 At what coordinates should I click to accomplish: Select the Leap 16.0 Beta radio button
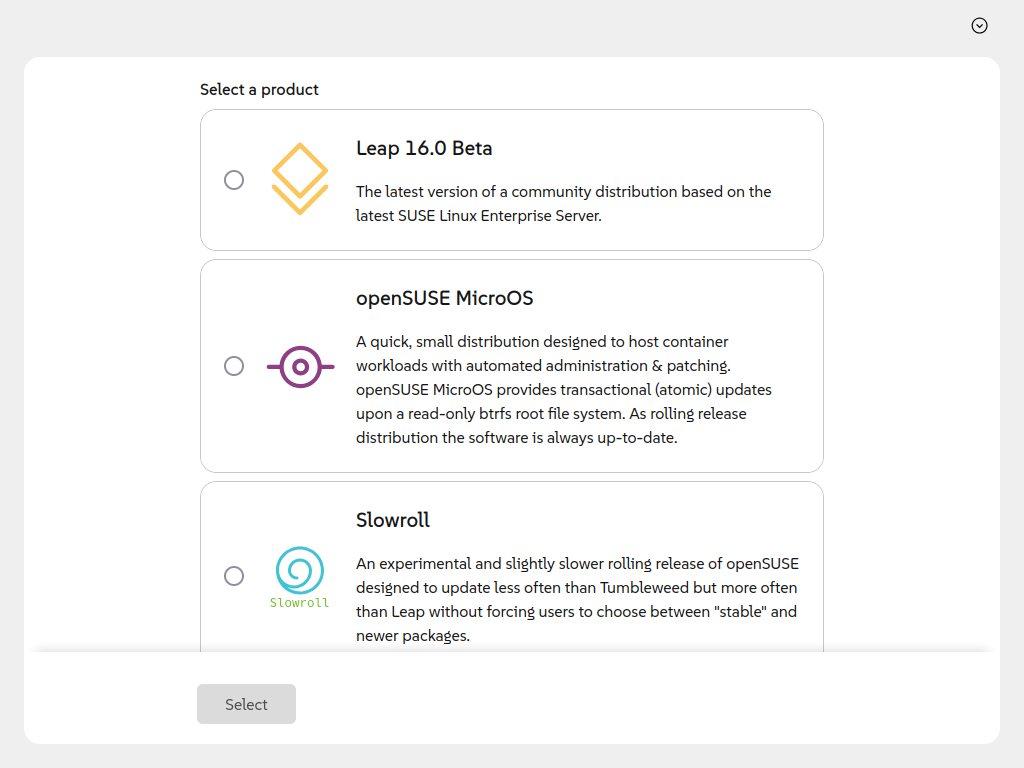(x=234, y=180)
